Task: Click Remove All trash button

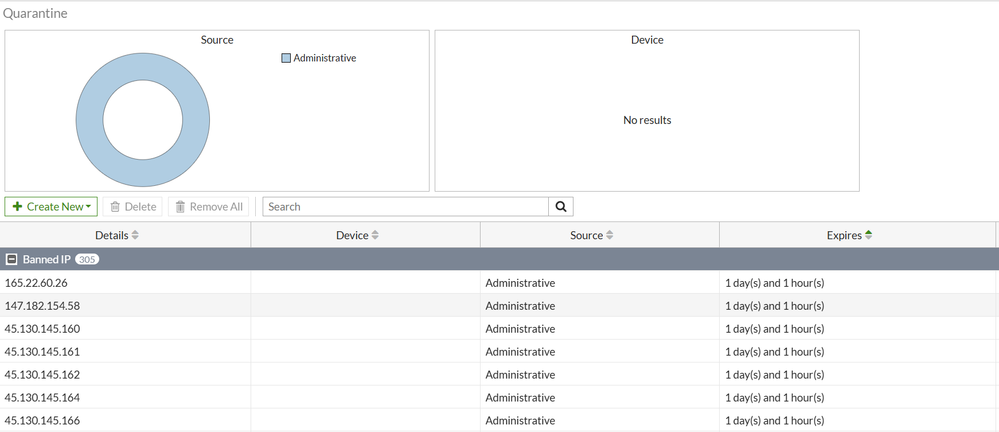Action: [209, 207]
